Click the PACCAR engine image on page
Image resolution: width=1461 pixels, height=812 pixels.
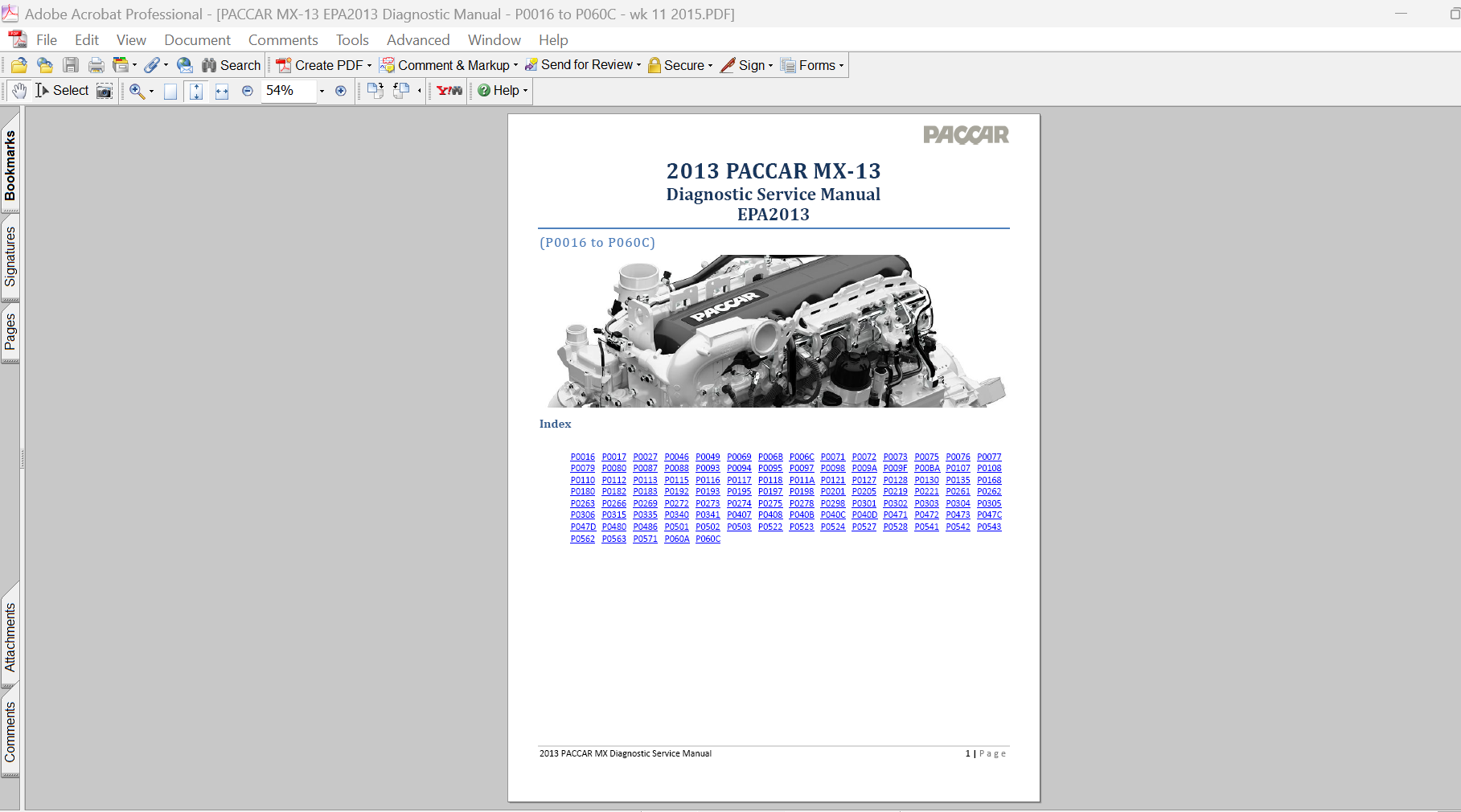pos(777,331)
